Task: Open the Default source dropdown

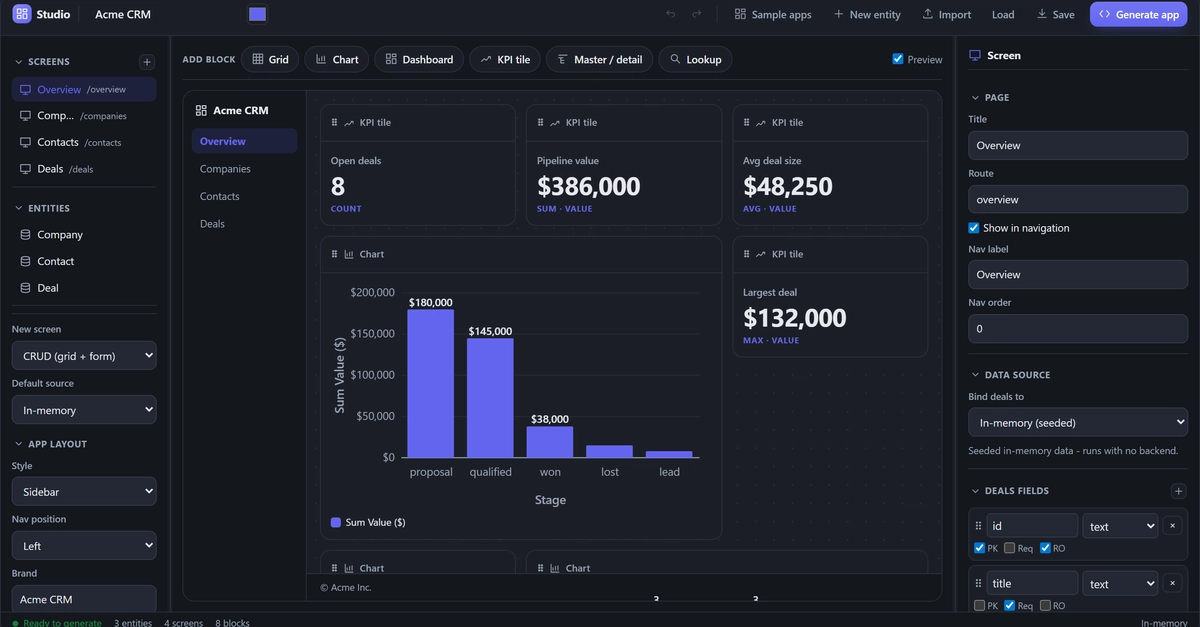Action: [x=84, y=410]
